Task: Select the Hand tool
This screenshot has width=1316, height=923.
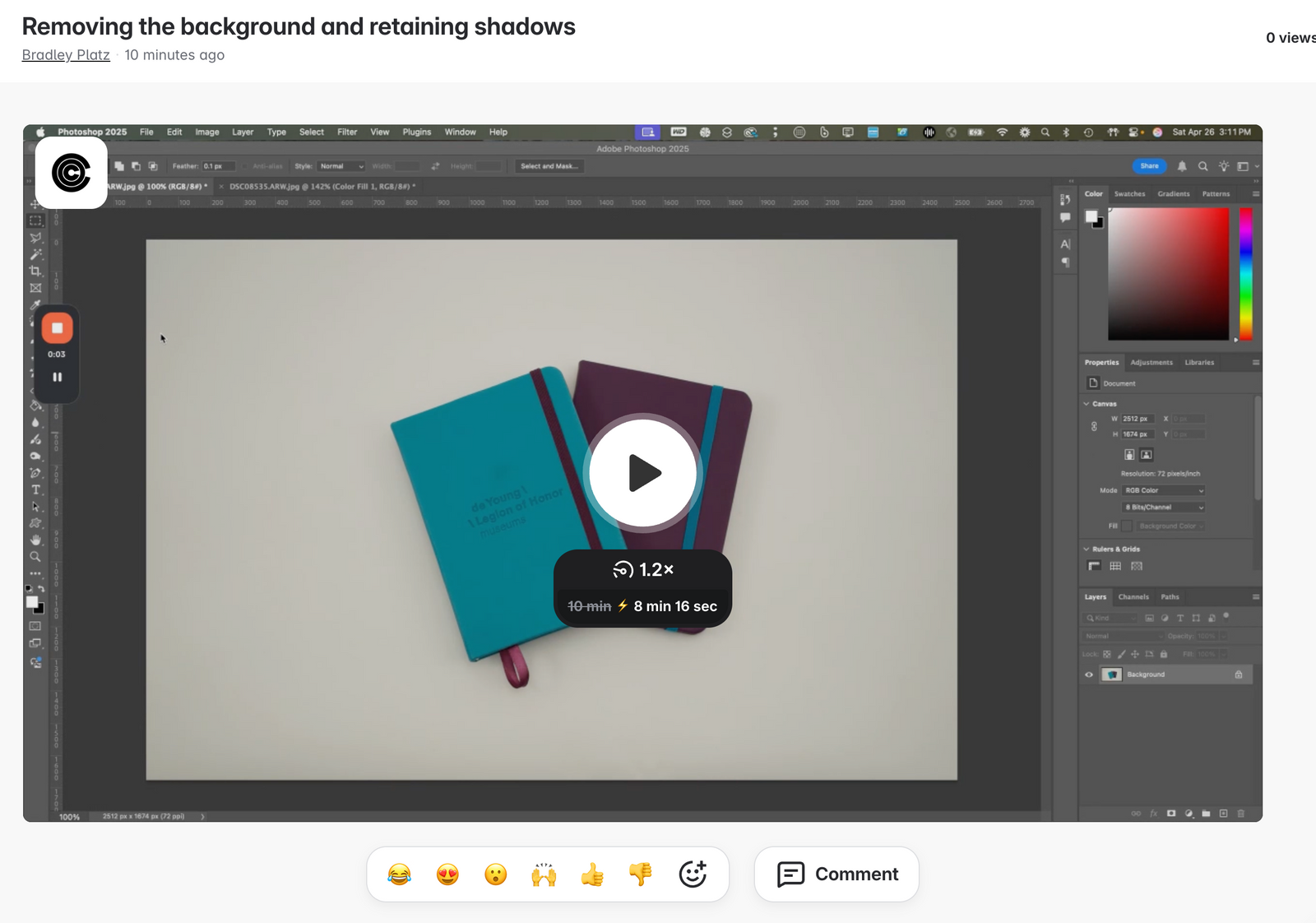Action: pyautogui.click(x=36, y=540)
